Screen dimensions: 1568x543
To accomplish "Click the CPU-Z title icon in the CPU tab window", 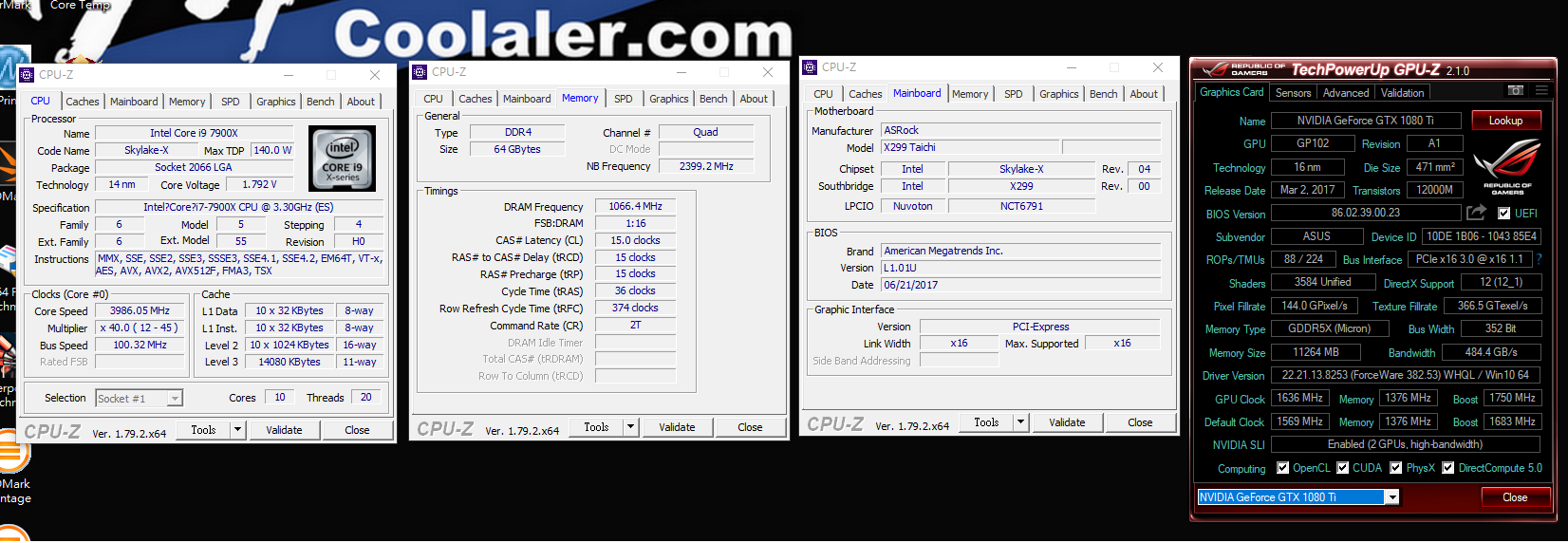I will [28, 75].
